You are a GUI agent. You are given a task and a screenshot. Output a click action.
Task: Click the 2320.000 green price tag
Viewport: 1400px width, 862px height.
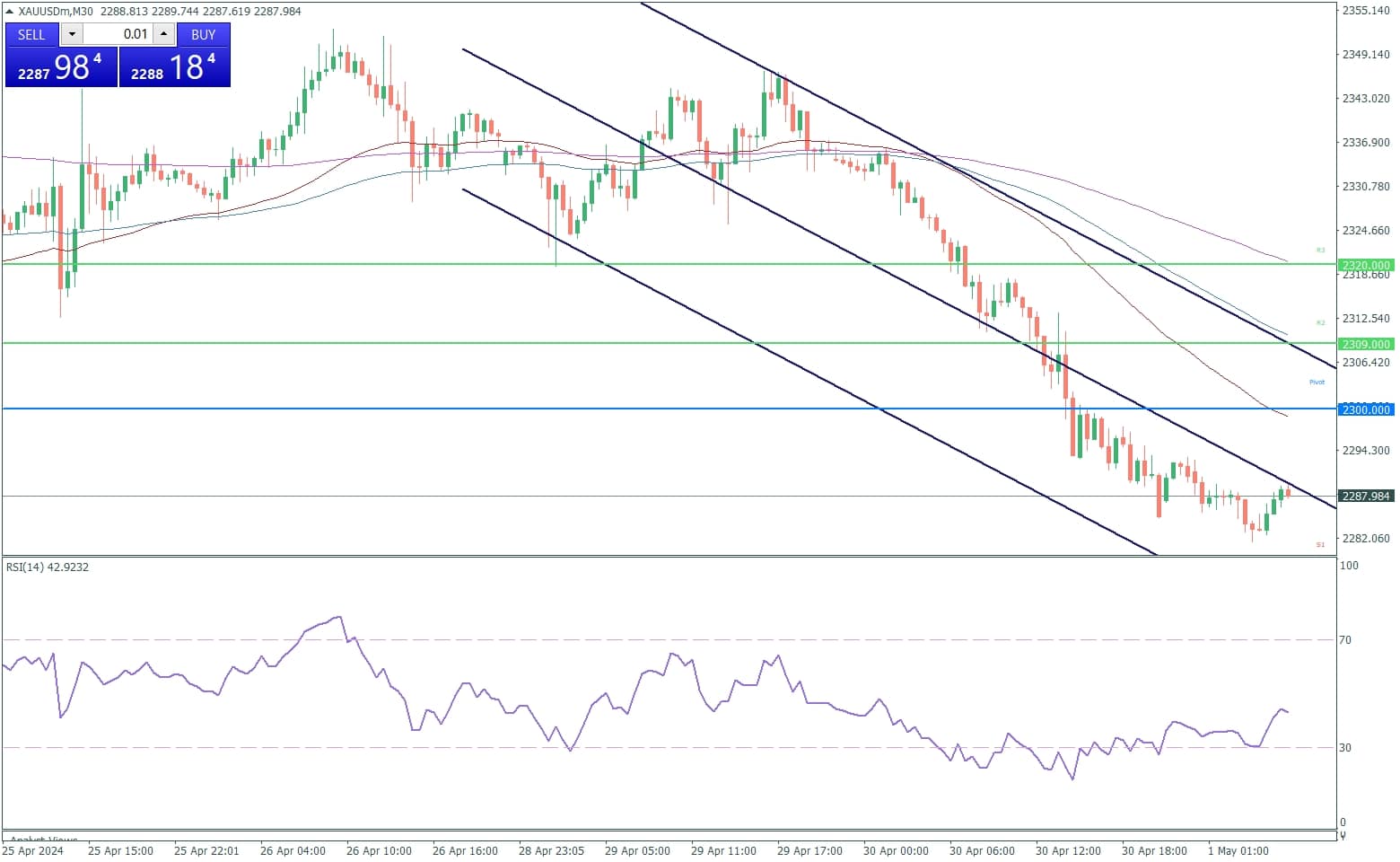pos(1366,265)
